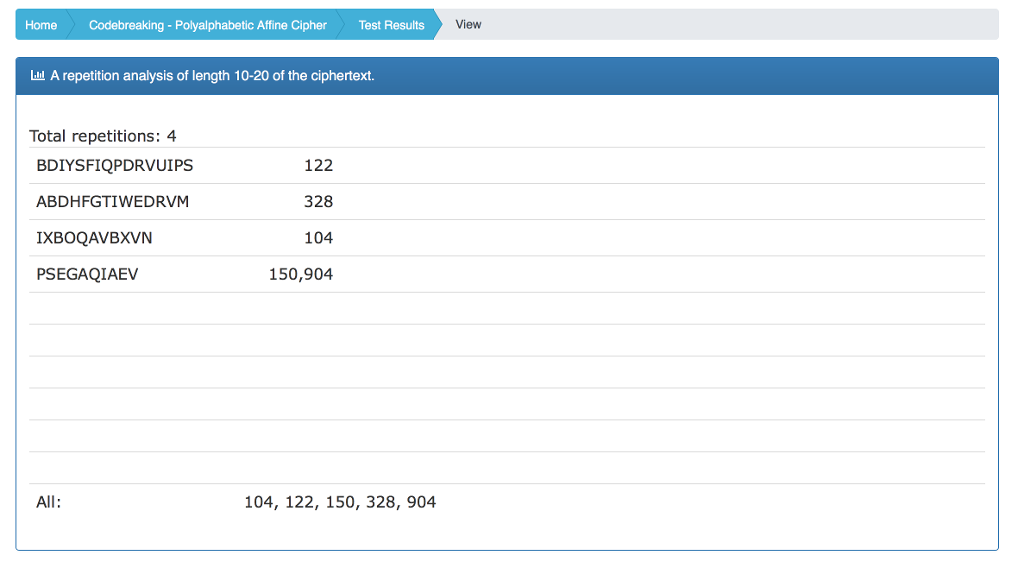Click the bar chart icon in panel header
Viewport: 1024px width, 574px height.
coord(38,75)
